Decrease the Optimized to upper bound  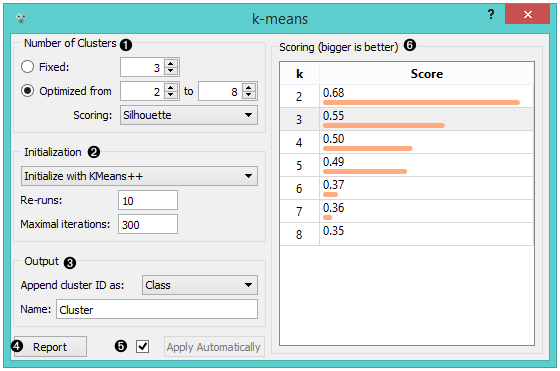point(249,95)
